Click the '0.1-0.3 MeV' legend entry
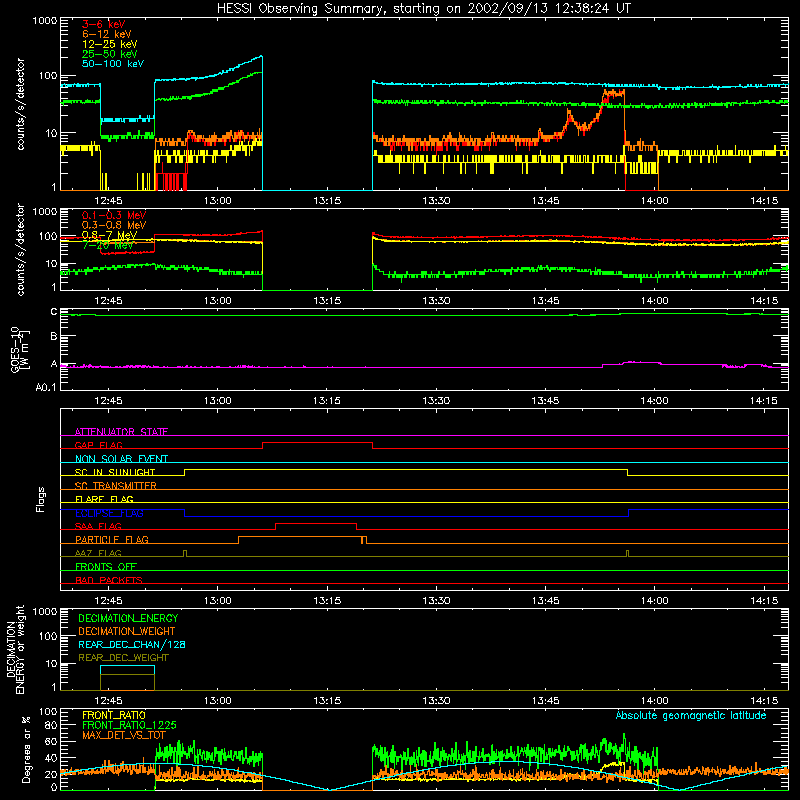The width and height of the screenshot is (800, 800). point(114,215)
